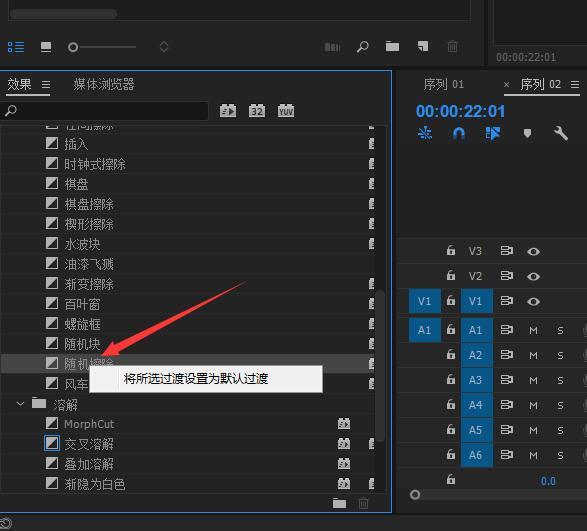Image resolution: width=587 pixels, height=531 pixels.
Task: Select the 渐隐为白色 transition
Action: pos(95,484)
